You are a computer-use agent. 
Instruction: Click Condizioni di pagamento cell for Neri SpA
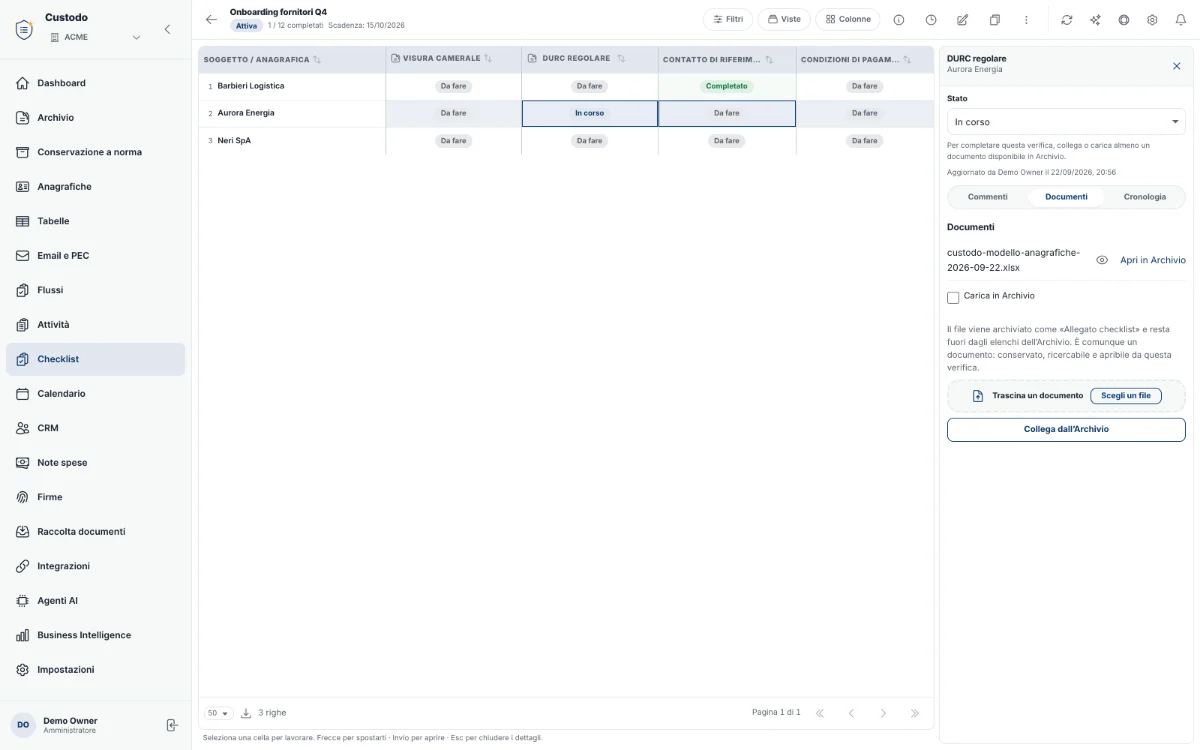864,141
